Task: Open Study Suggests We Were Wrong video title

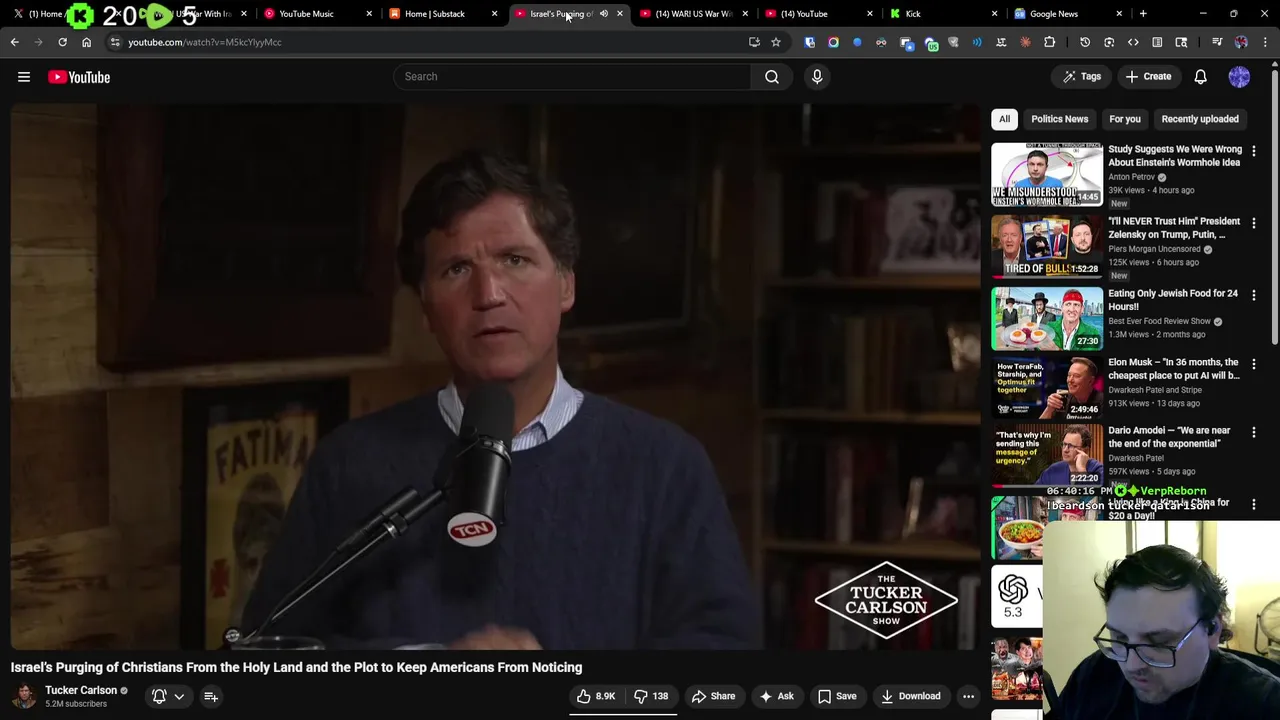Action: pos(1175,156)
